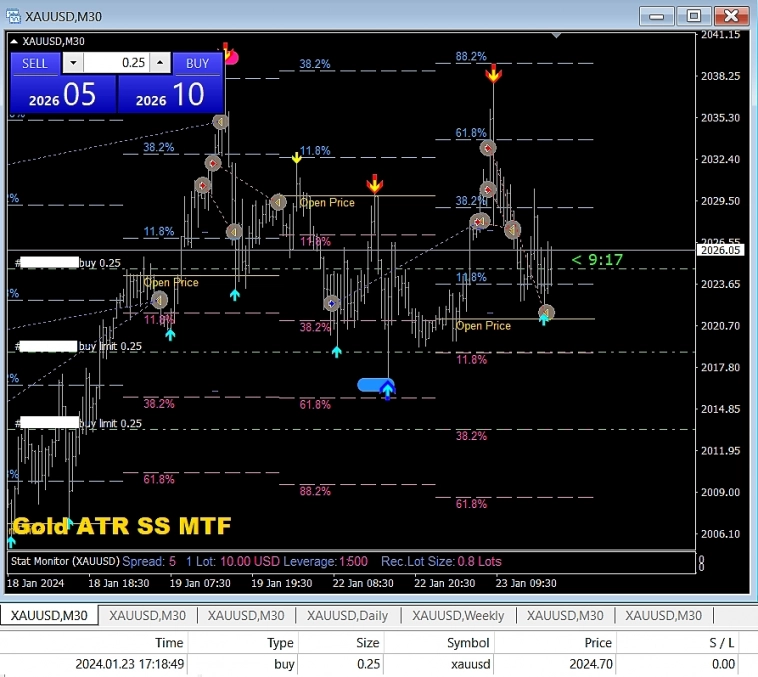Click the red down arrow near 88.2% label
Screen dimensions: 758x677
493,73
